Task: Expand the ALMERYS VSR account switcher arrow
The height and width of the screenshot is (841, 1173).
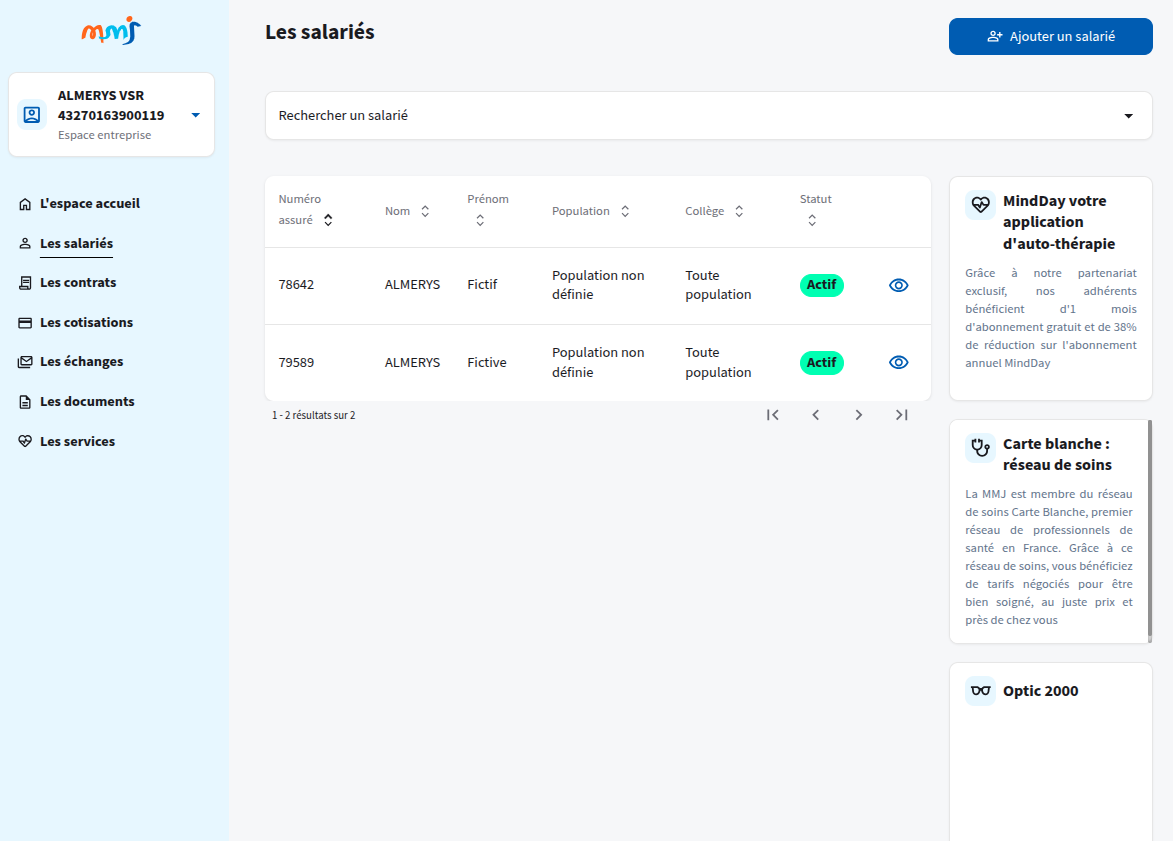Action: (x=195, y=115)
